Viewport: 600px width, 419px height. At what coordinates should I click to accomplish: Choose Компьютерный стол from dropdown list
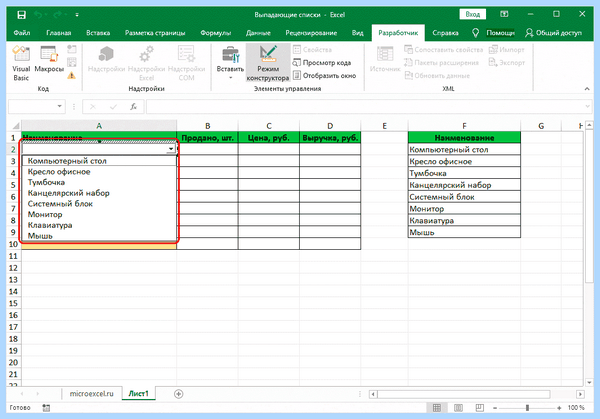[99, 161]
